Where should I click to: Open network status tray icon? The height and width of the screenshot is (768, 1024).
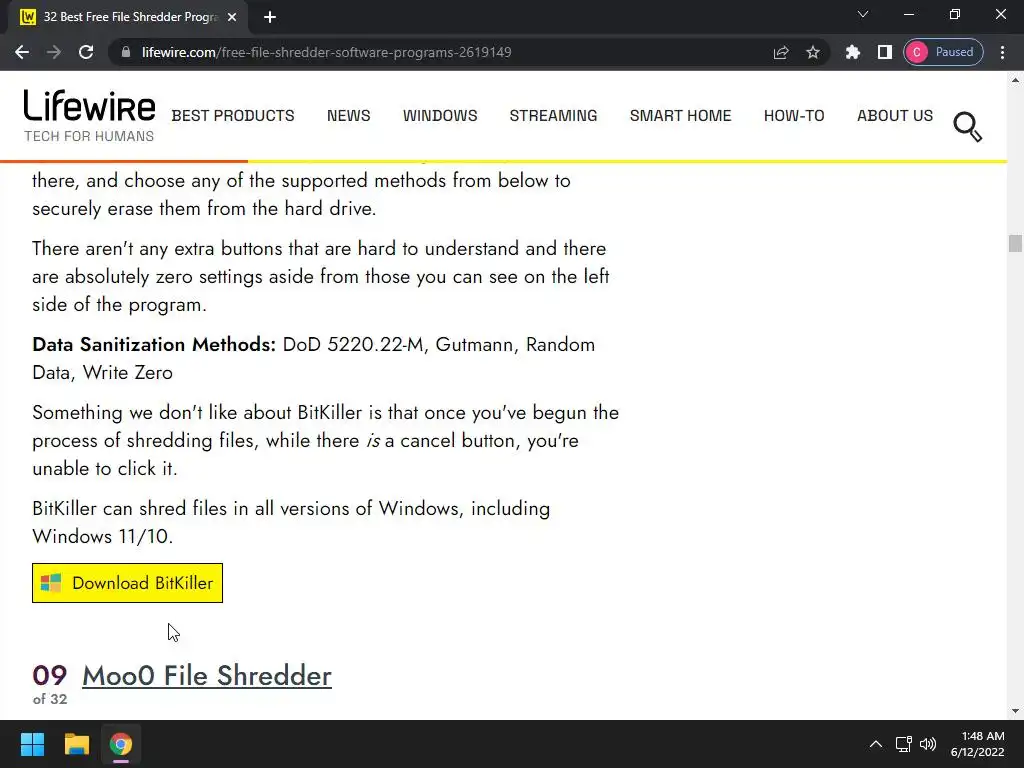904,744
